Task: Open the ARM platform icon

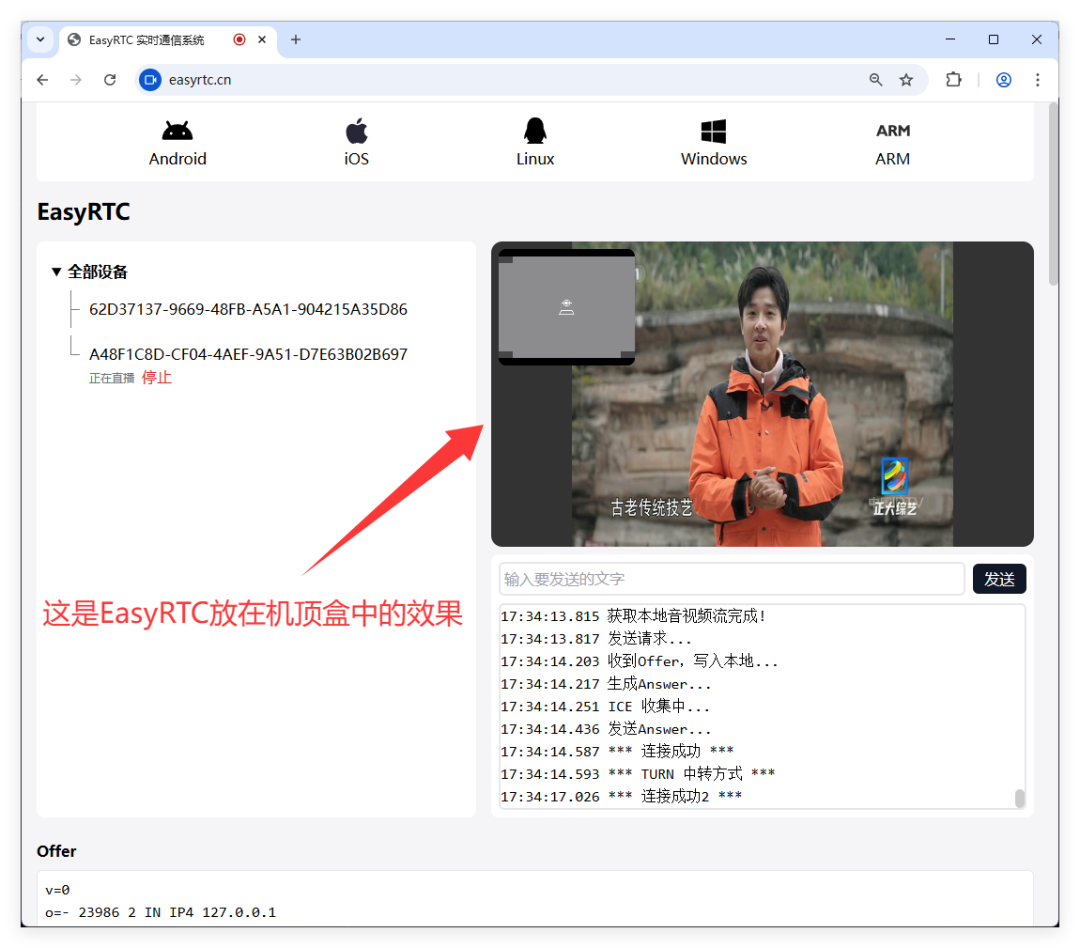Action: 893,130
